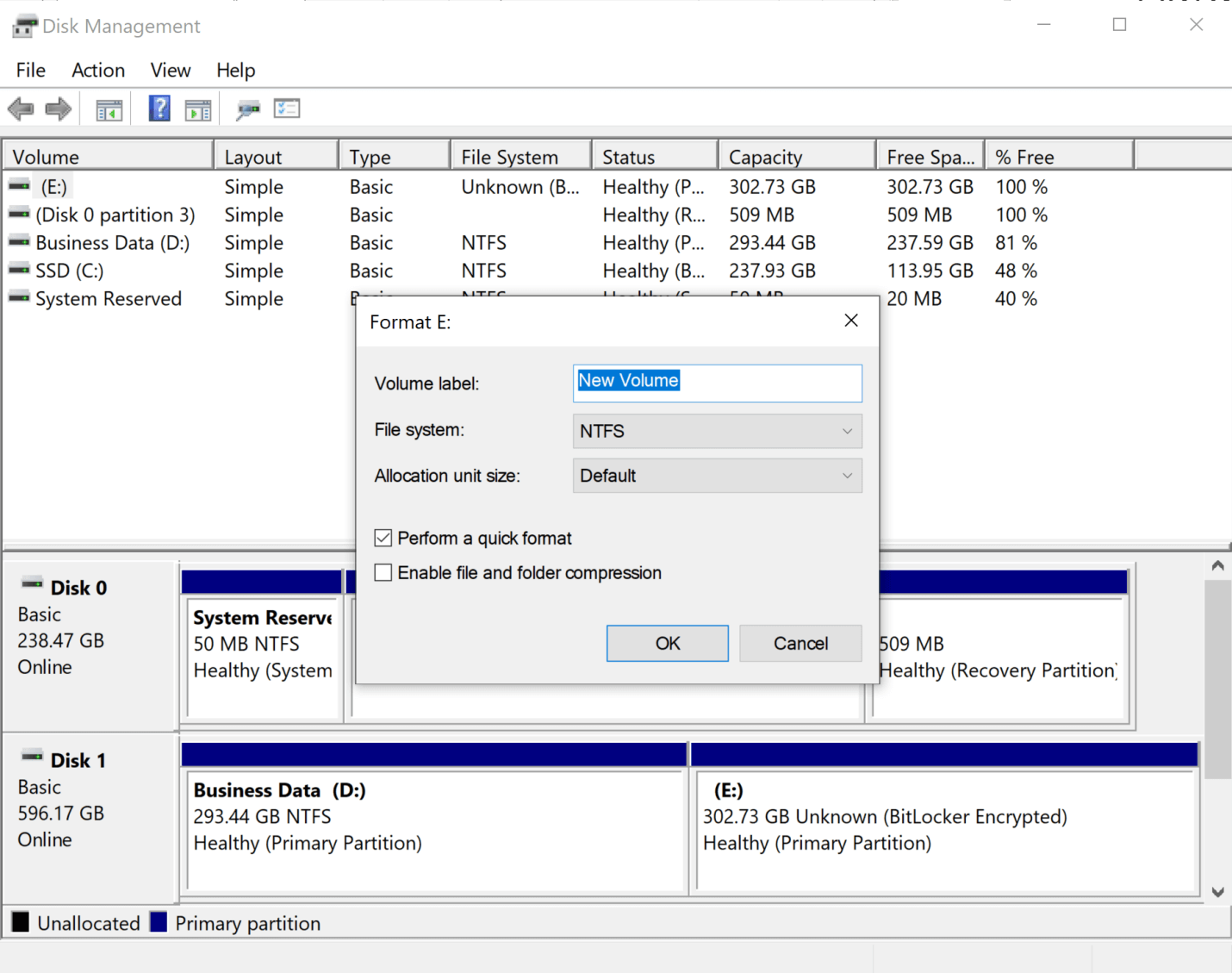Enable file and folder compression
This screenshot has height=973, width=1232.
tap(383, 572)
